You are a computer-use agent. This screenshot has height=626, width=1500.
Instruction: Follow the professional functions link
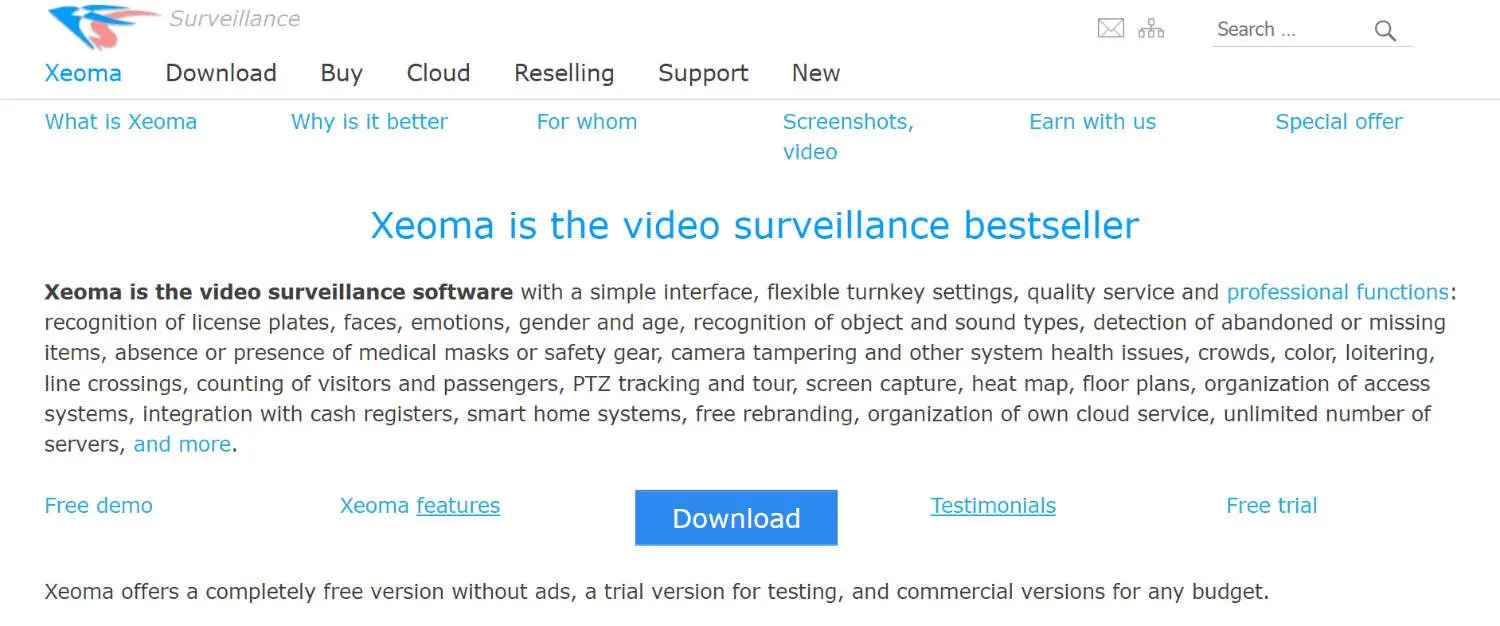[x=1338, y=292]
